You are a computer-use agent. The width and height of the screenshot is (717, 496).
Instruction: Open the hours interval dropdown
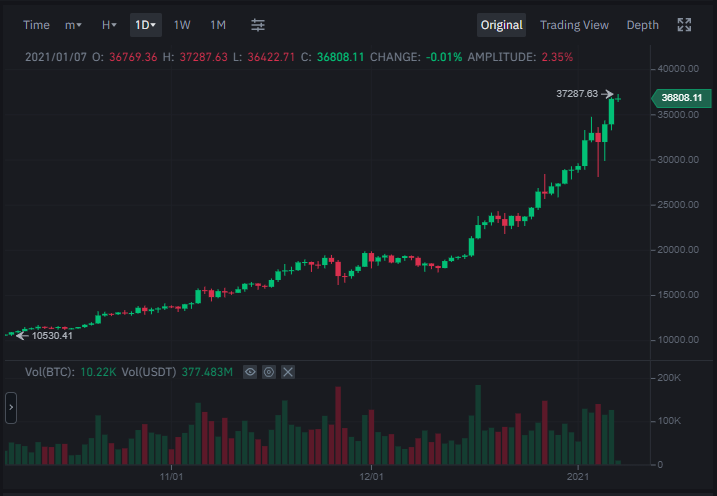[x=109, y=25]
